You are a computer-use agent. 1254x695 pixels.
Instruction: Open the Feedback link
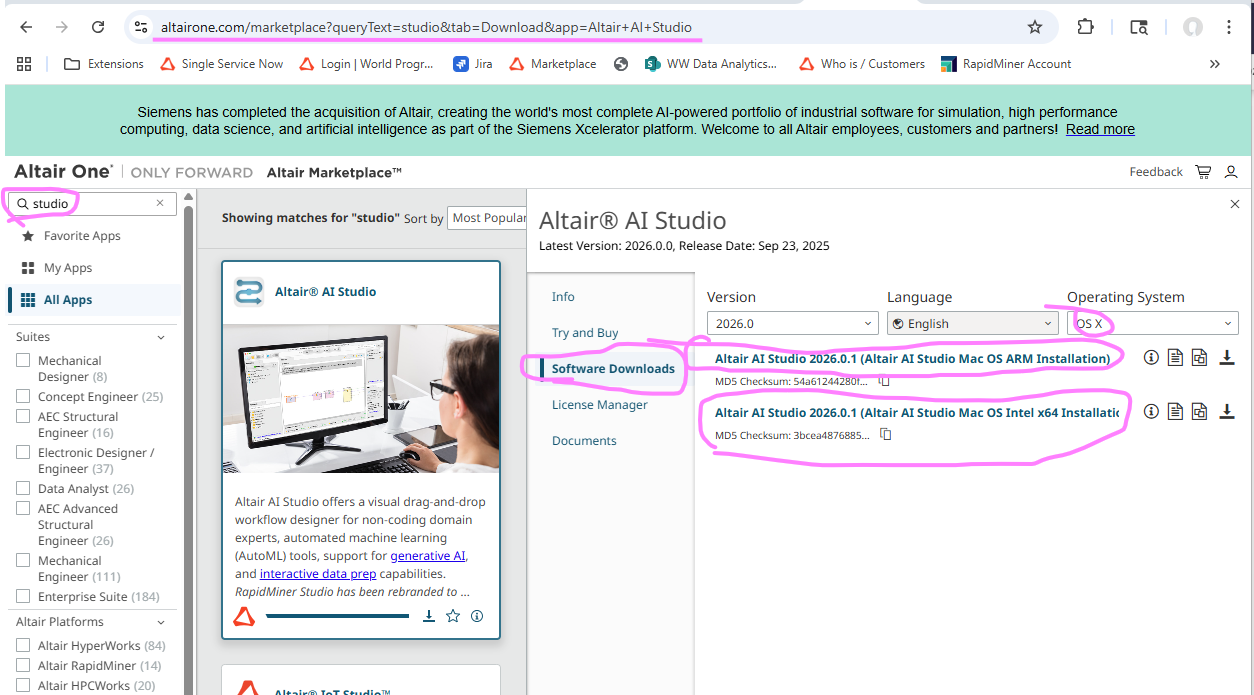coord(1156,172)
